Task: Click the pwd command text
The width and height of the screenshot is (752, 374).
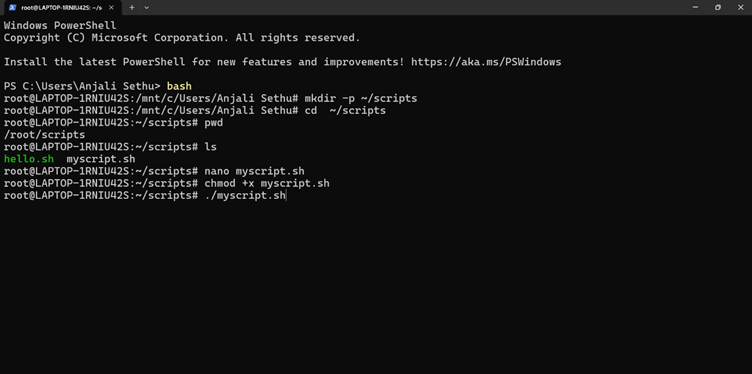Action: (213, 123)
